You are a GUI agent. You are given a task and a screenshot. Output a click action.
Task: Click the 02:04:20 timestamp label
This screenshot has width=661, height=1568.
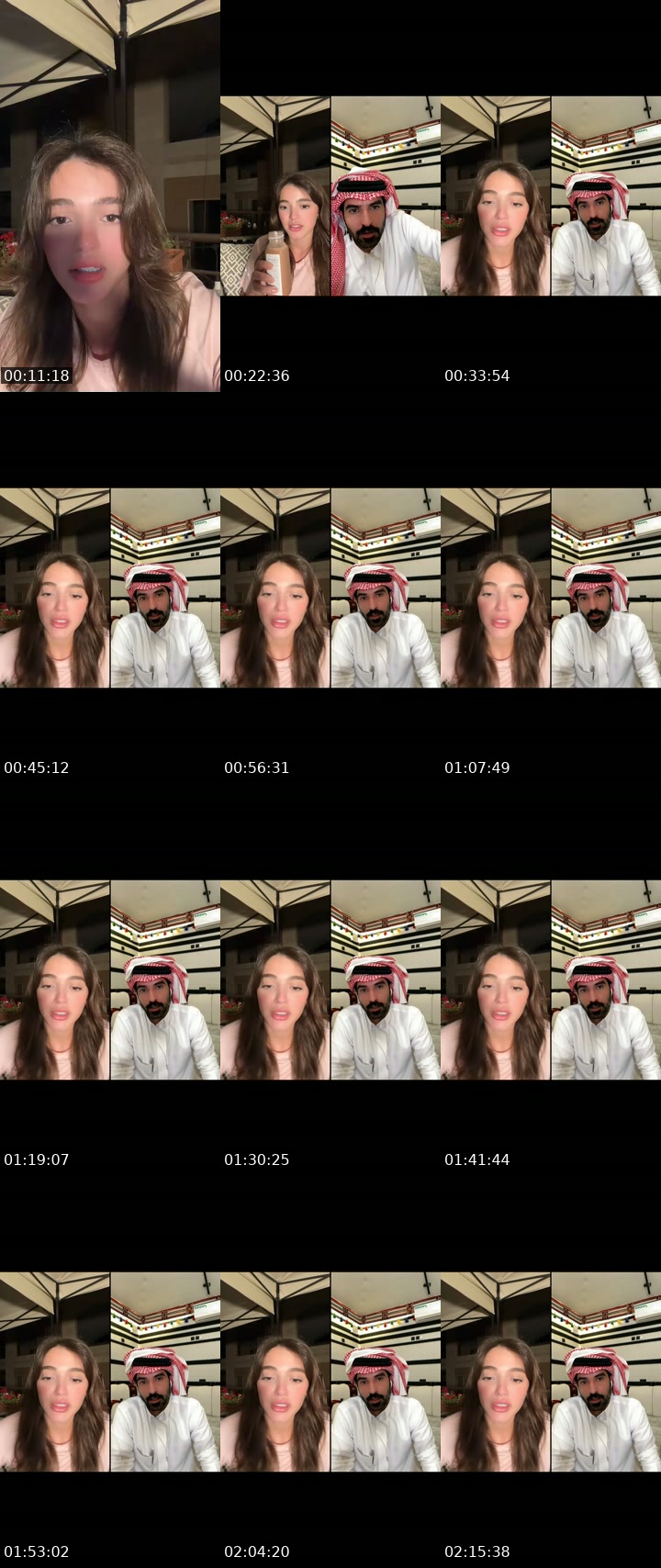click(x=257, y=1551)
